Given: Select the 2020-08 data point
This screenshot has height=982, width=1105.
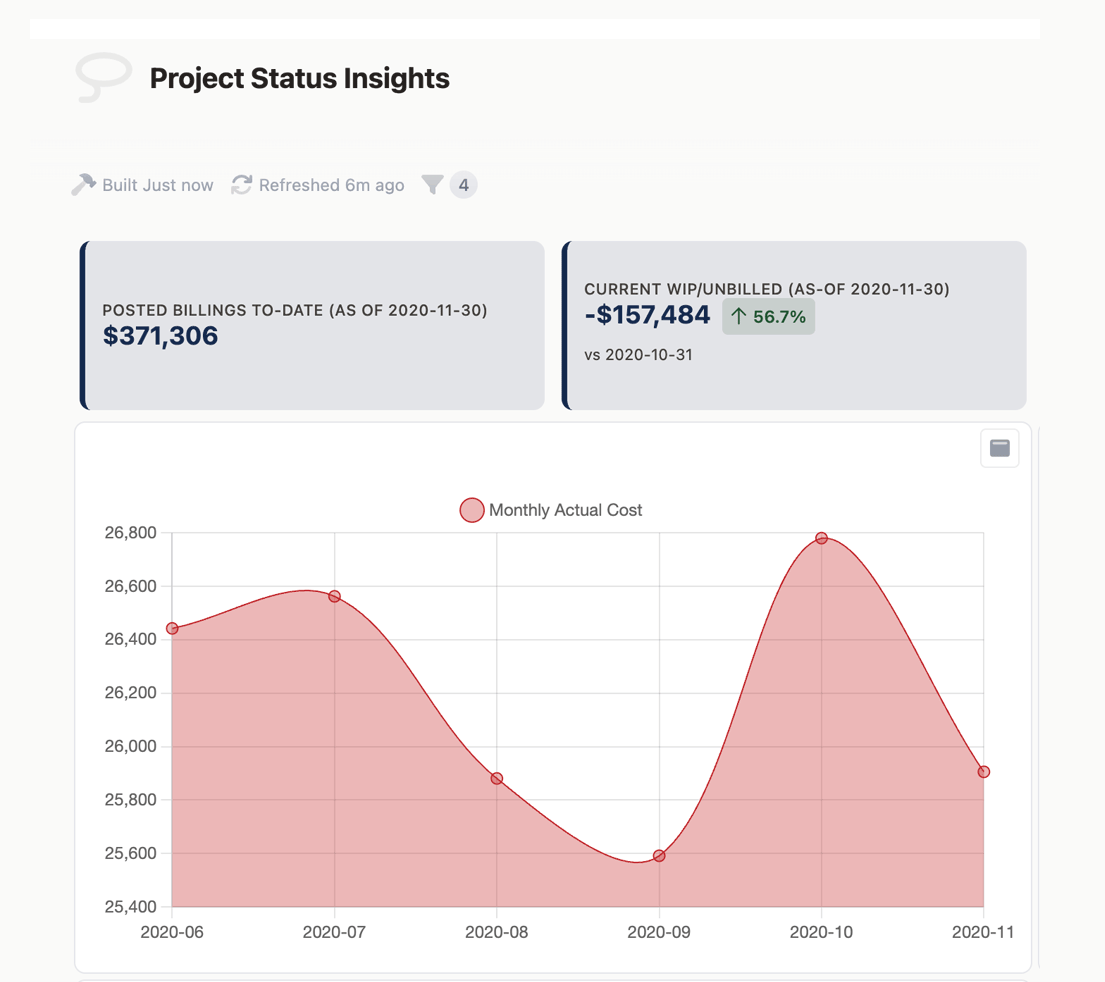Looking at the screenshot, I should coord(497,778).
